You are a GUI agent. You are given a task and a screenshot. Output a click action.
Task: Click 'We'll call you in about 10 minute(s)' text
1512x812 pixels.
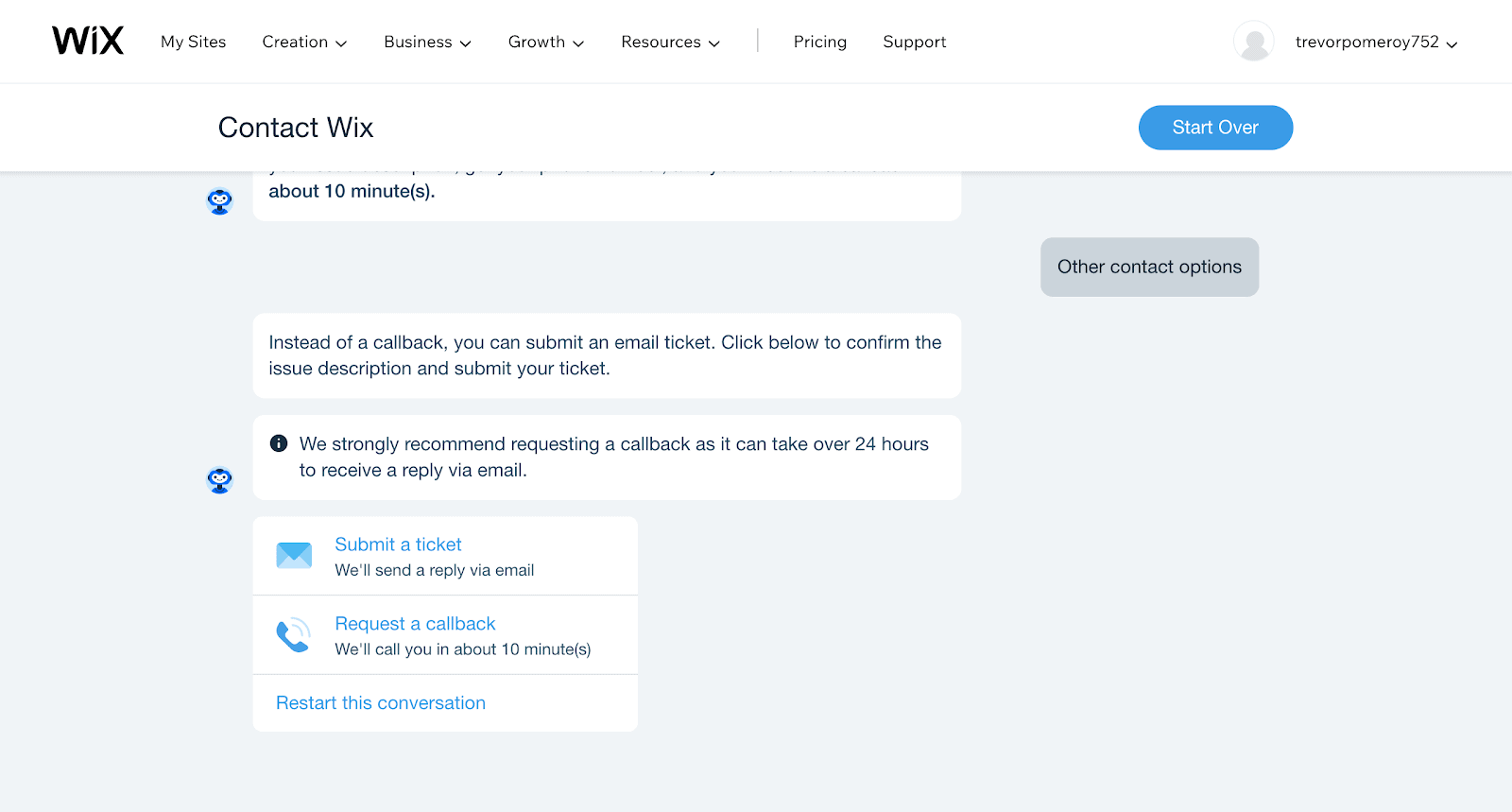click(463, 649)
